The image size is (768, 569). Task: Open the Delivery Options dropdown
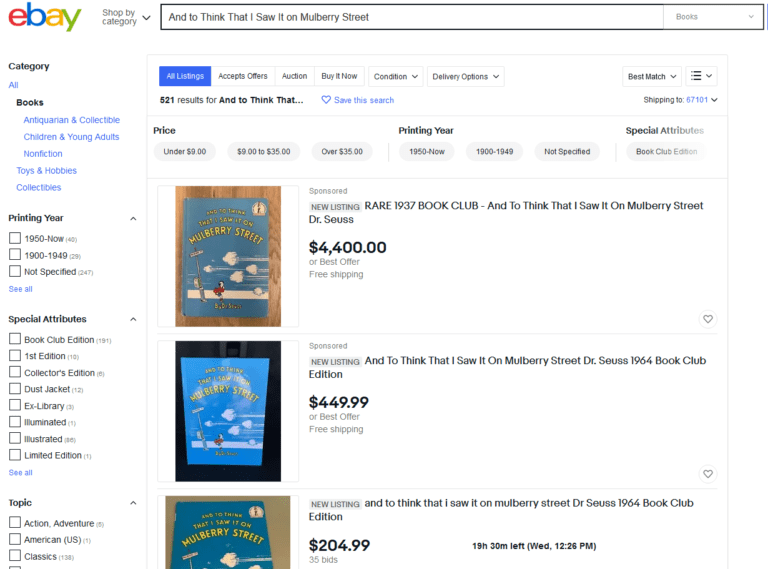465,76
